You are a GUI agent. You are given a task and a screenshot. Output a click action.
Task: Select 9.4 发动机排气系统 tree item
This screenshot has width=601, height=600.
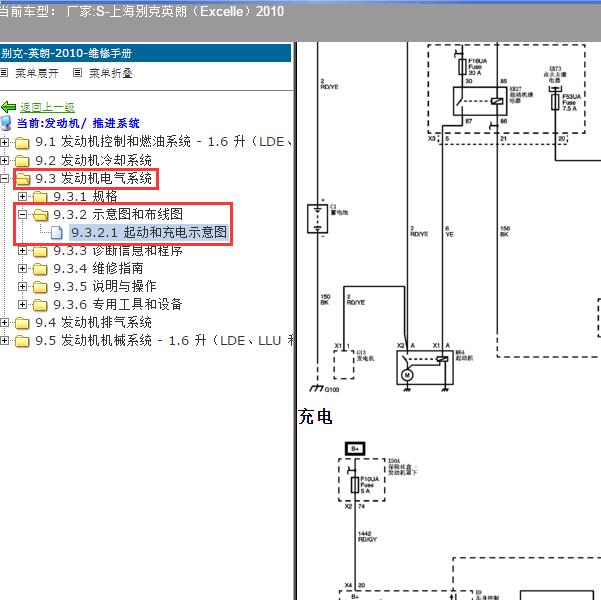click(x=94, y=322)
